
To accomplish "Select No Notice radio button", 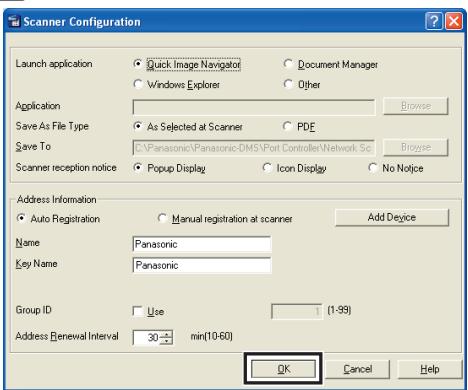I will tap(373, 168).
